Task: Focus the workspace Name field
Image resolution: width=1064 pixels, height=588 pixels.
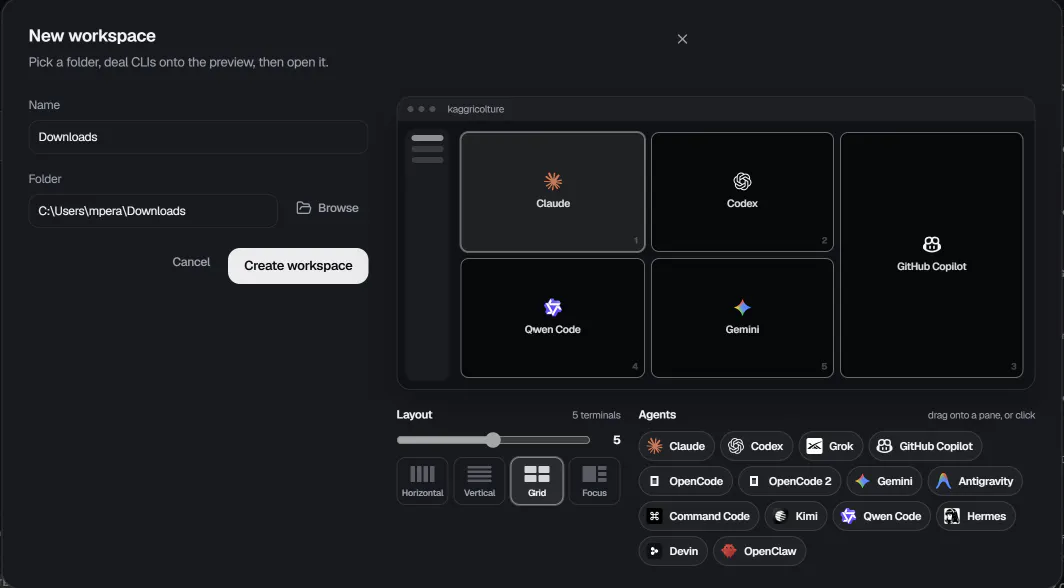Action: [198, 137]
